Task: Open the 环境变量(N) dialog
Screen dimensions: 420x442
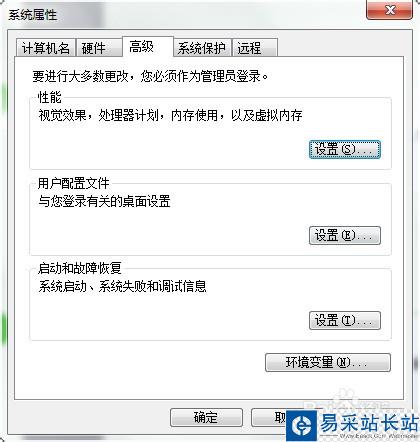Action: tap(328, 362)
